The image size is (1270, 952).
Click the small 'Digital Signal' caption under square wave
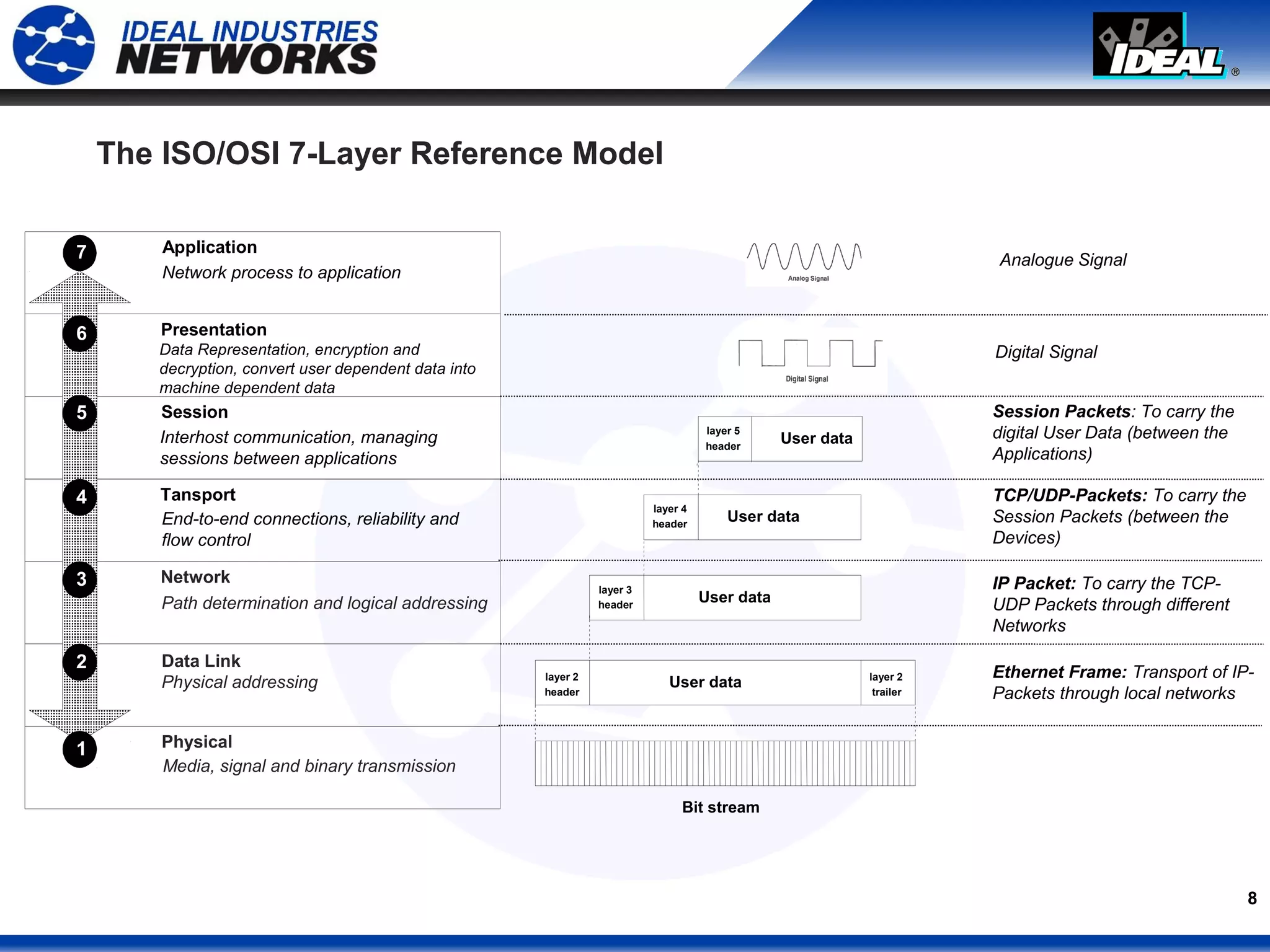click(807, 379)
